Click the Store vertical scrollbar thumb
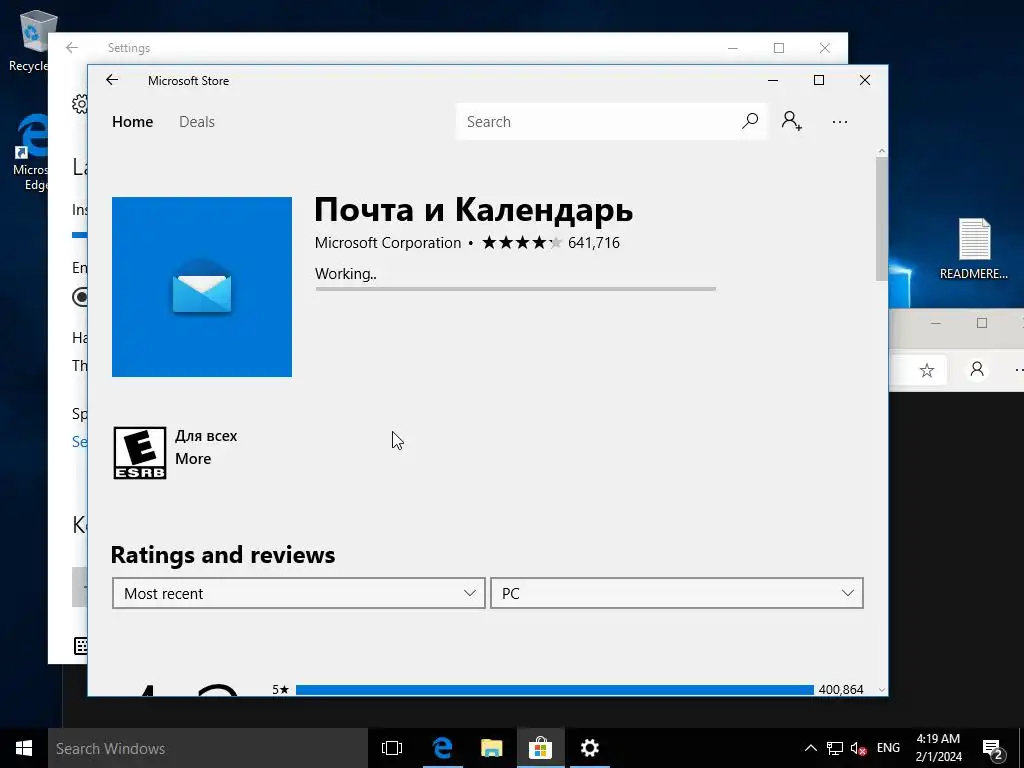Viewport: 1024px width, 768px height. pos(882,219)
